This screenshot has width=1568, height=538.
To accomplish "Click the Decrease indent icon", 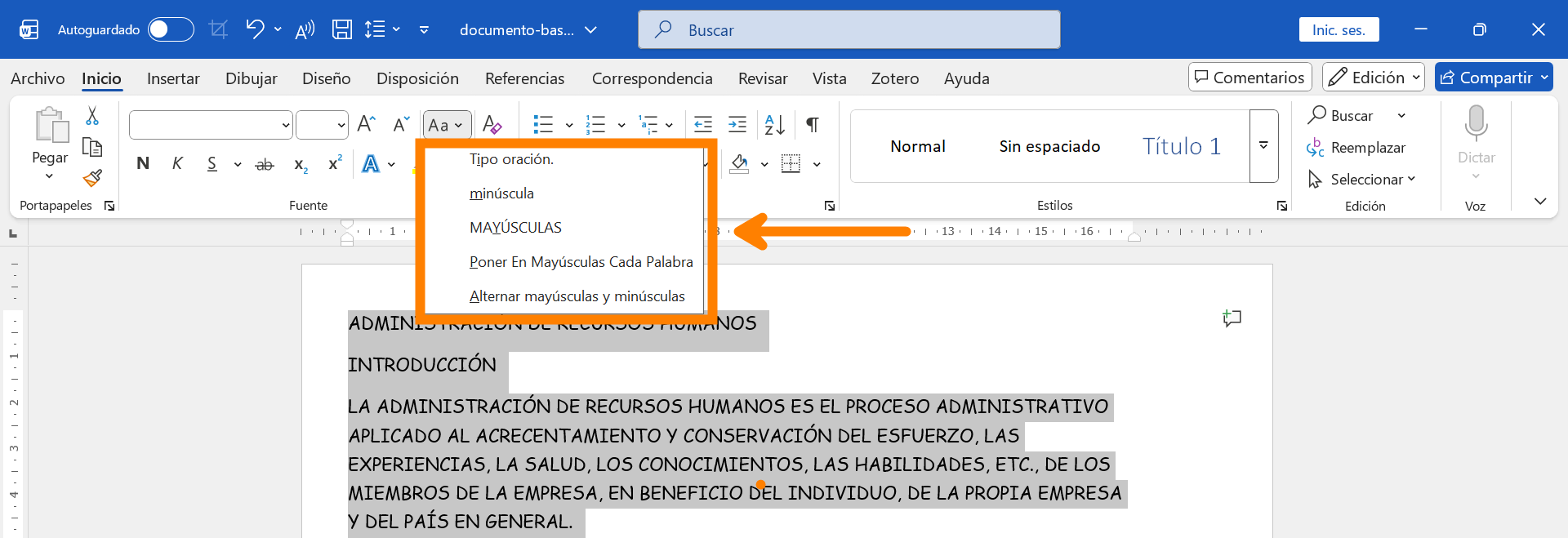I will pyautogui.click(x=703, y=124).
